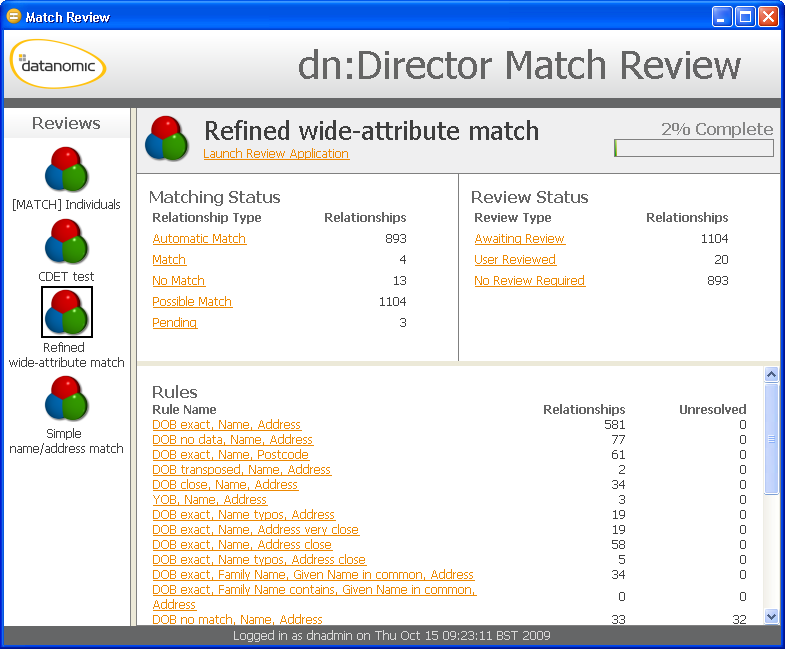Open No Review Required relationships
The height and width of the screenshot is (649, 785).
(x=529, y=281)
